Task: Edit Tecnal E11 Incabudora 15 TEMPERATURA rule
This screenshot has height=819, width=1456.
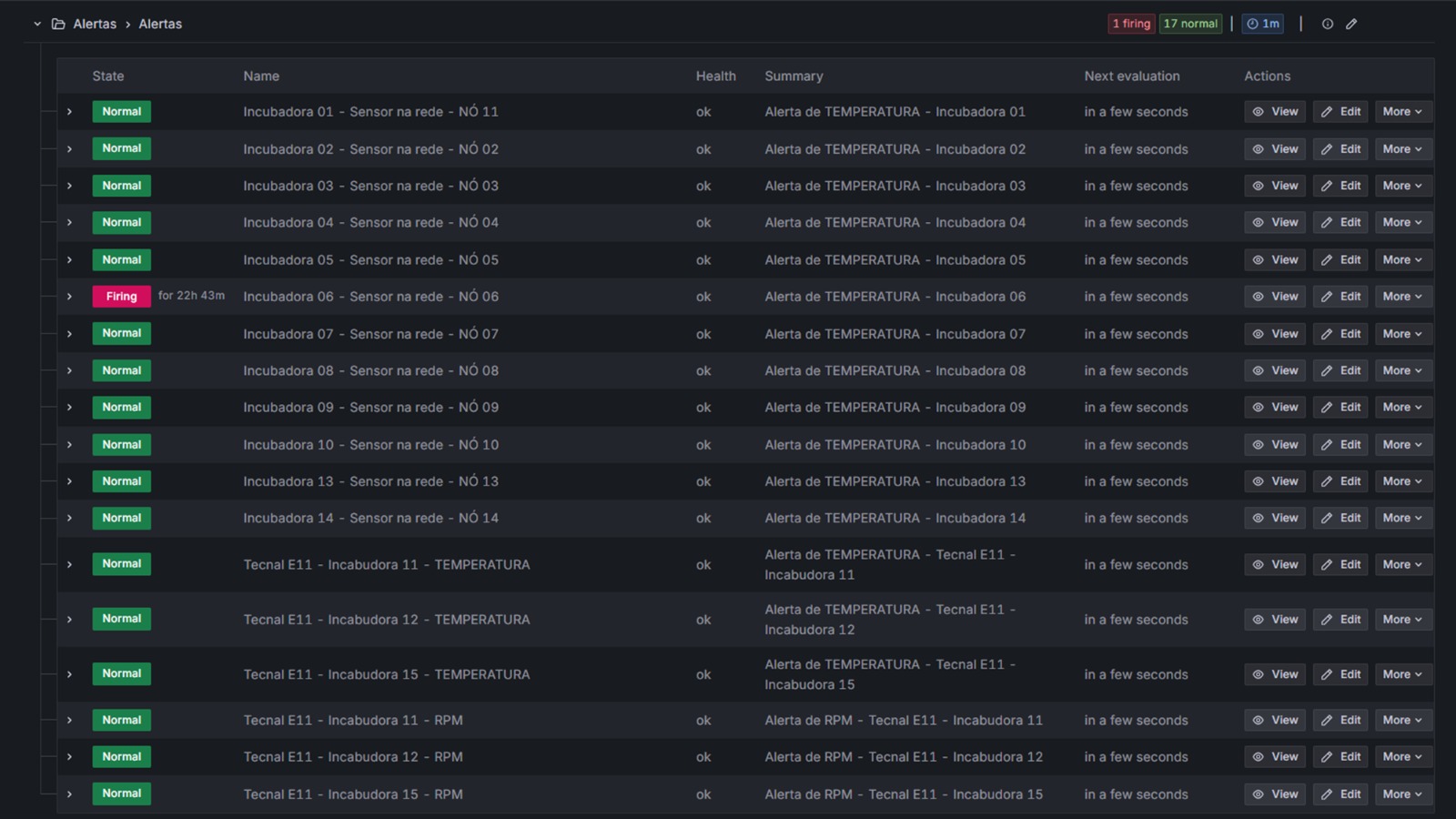Action: point(1340,674)
